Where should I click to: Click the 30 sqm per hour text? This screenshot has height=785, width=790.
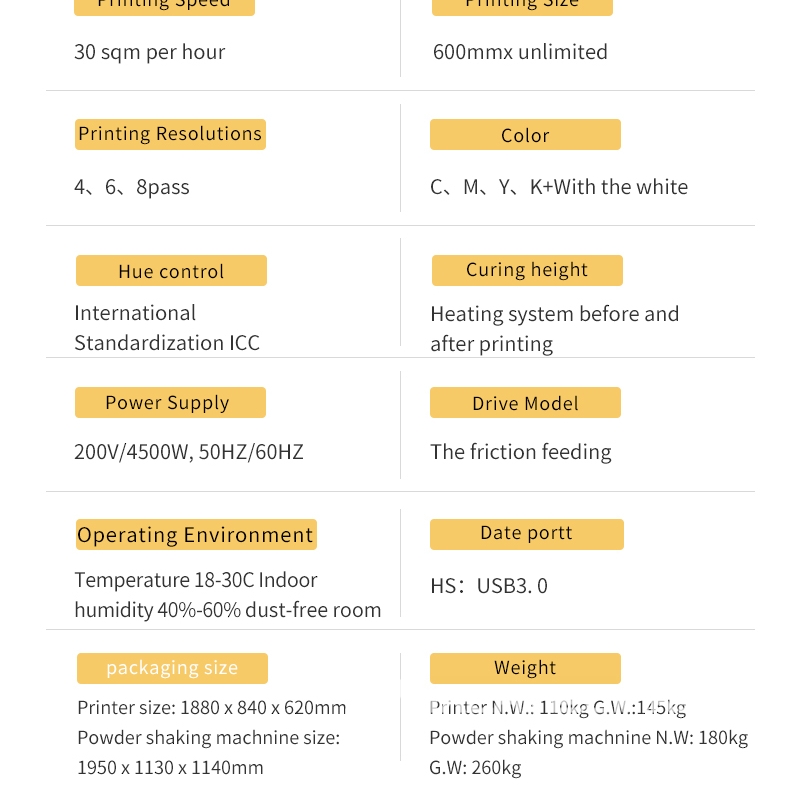[x=150, y=52]
